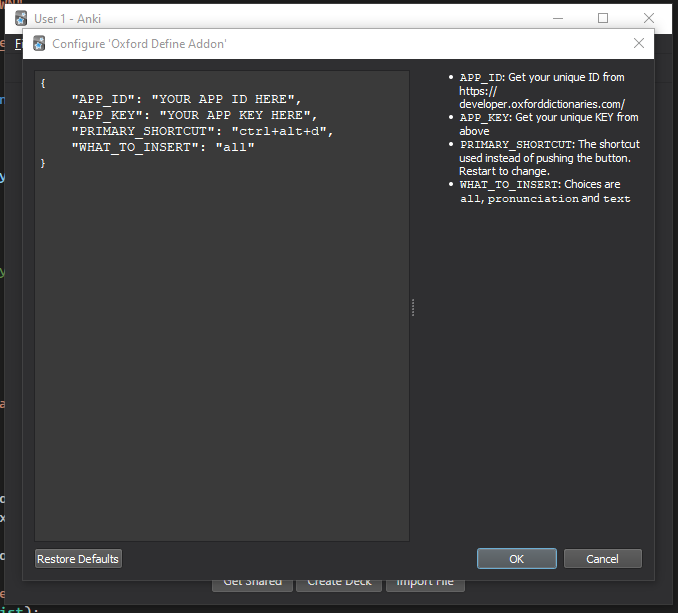Image resolution: width=678 pixels, height=613 pixels.
Task: Click the closing brace in JSON editor
Action: pyautogui.click(x=44, y=163)
